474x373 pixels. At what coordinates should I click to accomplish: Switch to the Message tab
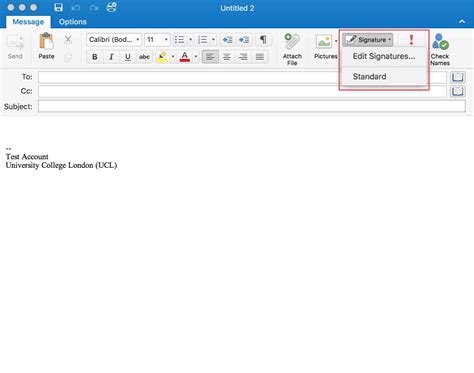28,22
